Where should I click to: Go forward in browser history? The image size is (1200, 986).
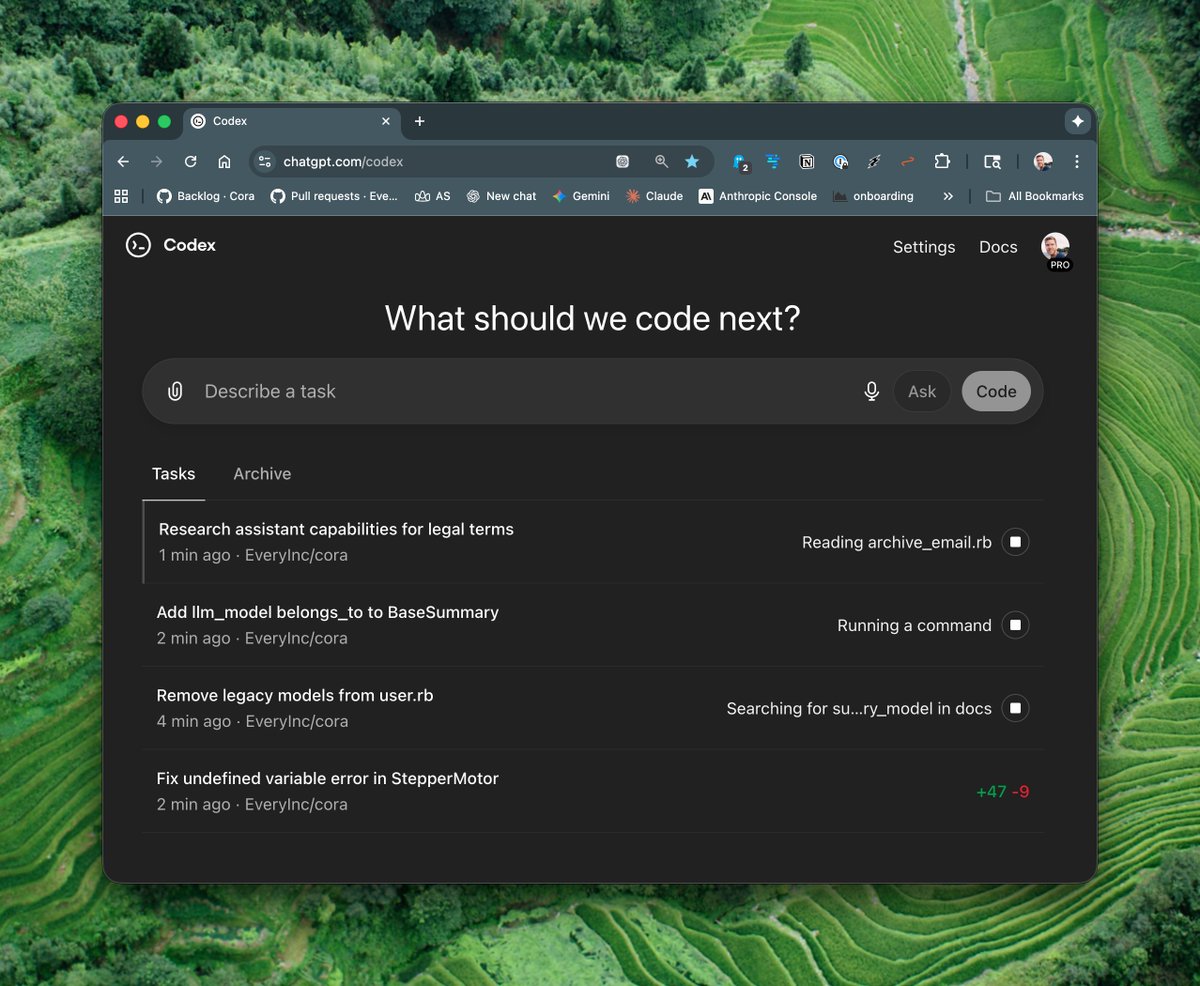point(156,161)
